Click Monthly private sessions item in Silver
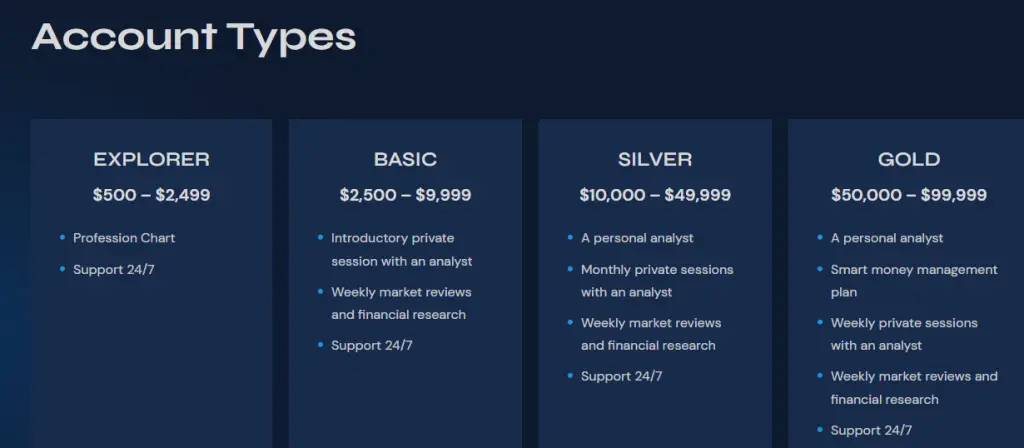 [657, 281]
